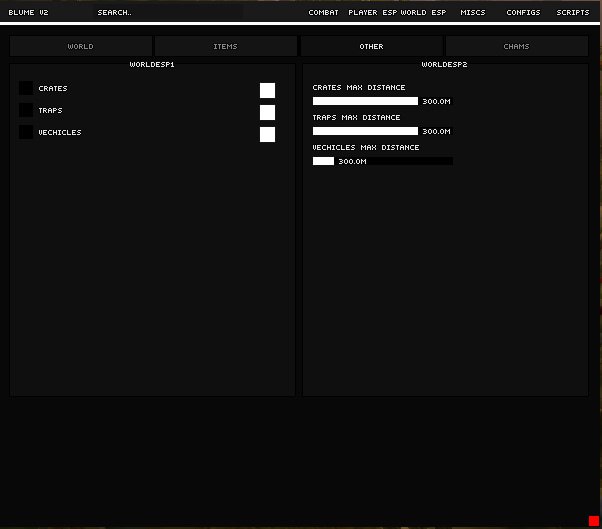Viewport: 602px width, 529px height.
Task: Pick the Traps color swatch
Action: (x=267, y=112)
